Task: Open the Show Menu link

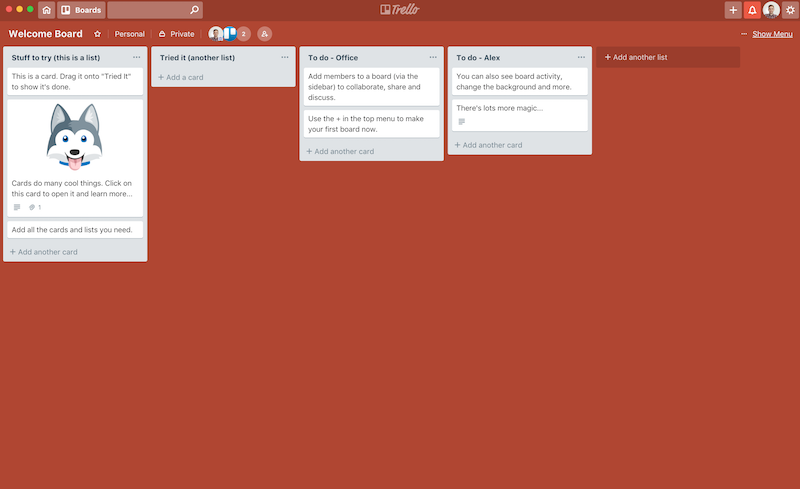Action: (x=772, y=34)
